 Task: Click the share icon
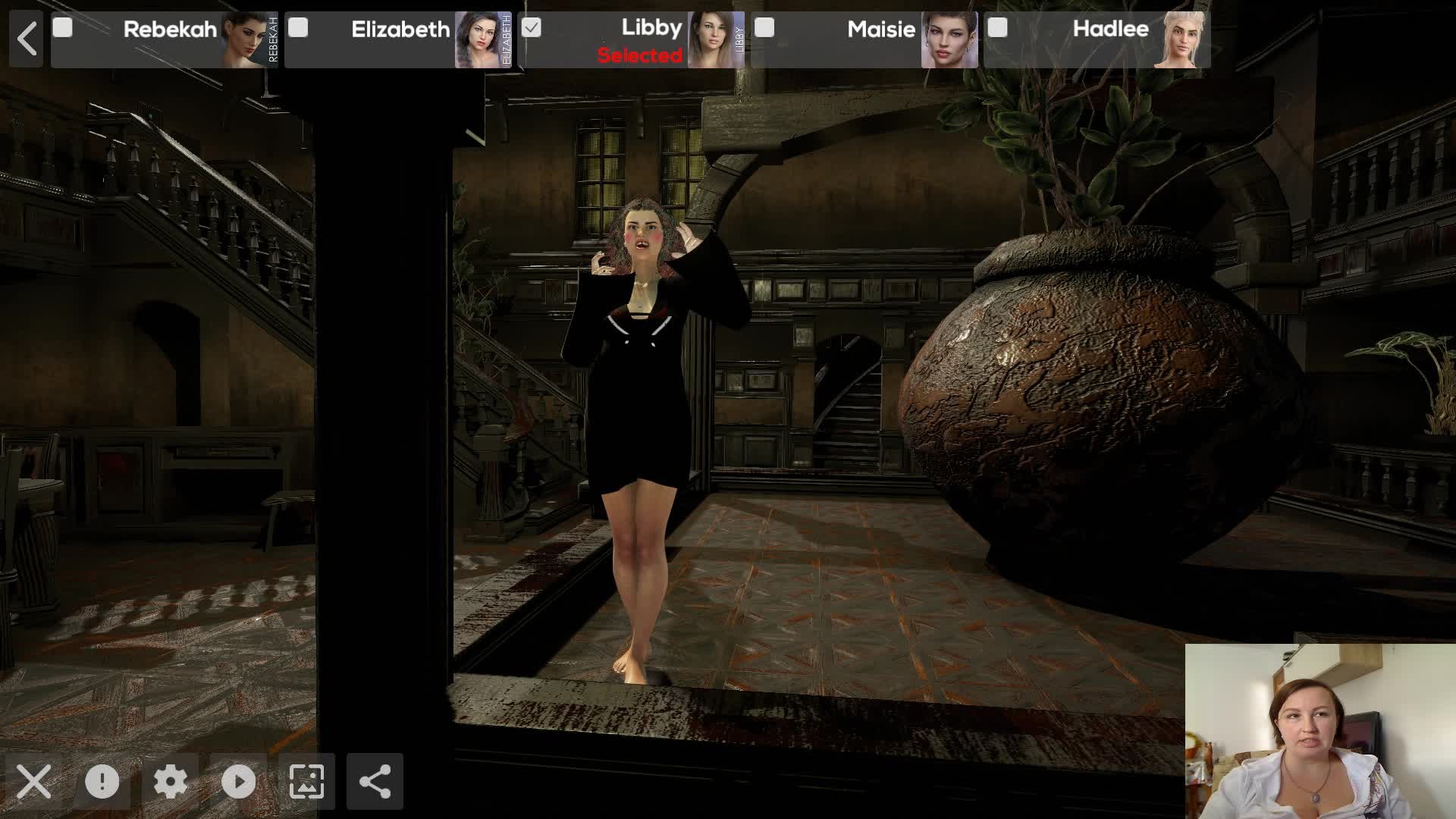tap(375, 781)
